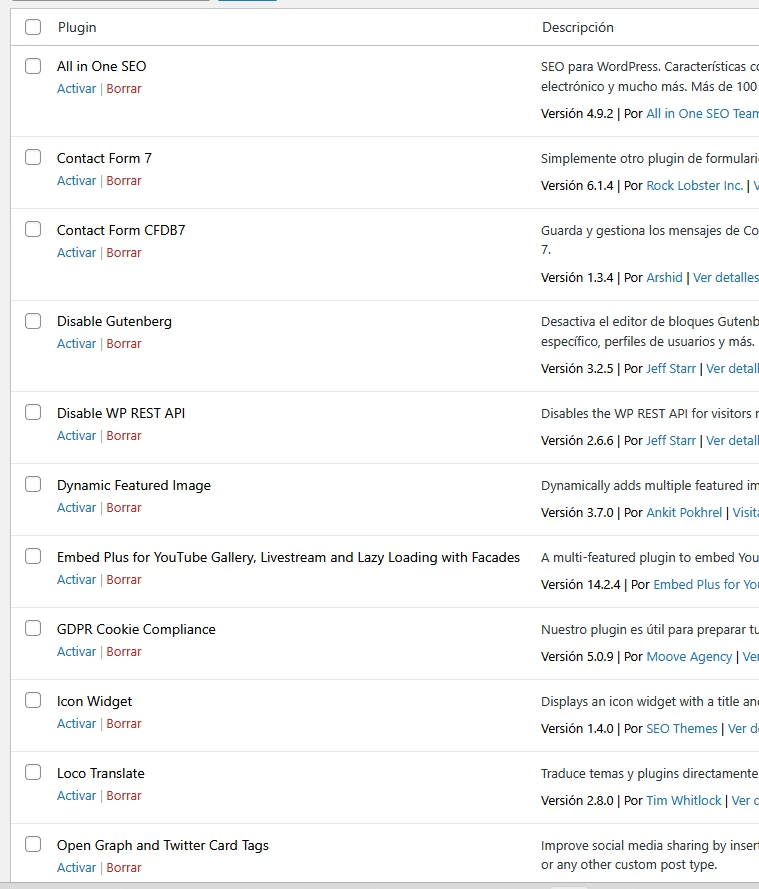
Task: Click Borrar under Contact Form CFDB7
Action: click(124, 252)
